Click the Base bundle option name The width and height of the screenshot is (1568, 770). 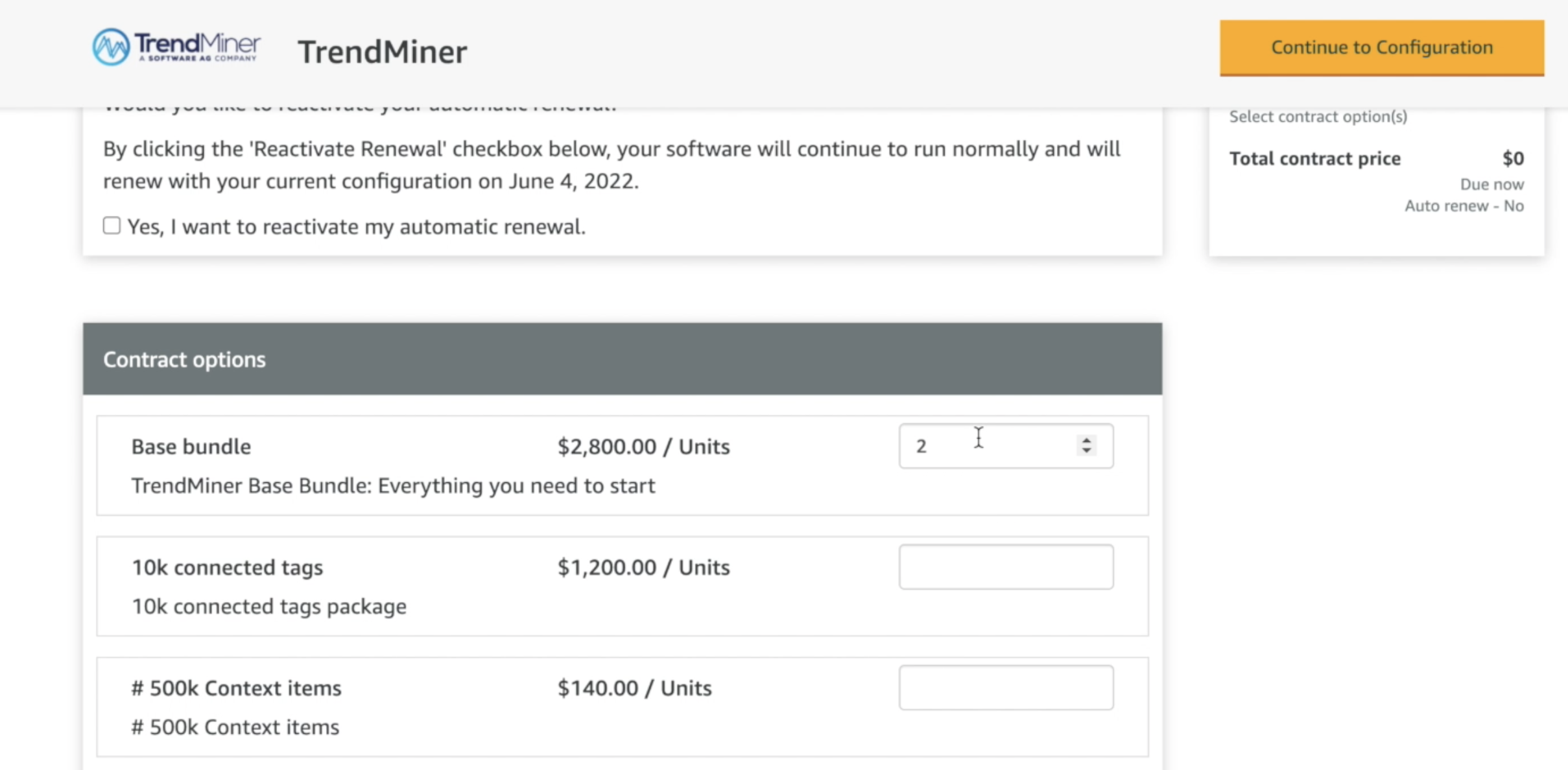click(191, 447)
